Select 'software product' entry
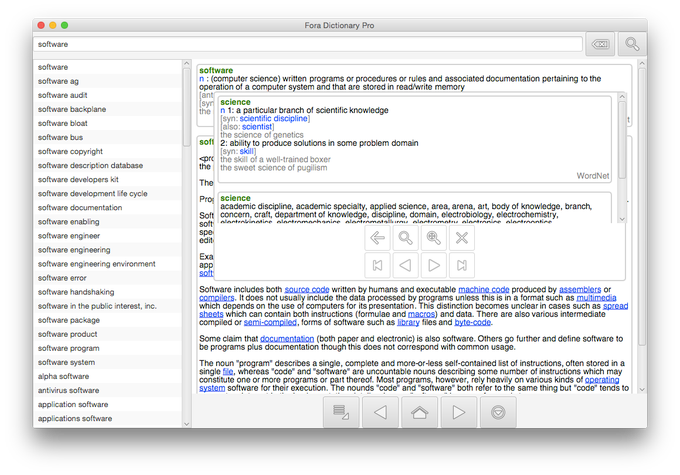 tap(108, 334)
